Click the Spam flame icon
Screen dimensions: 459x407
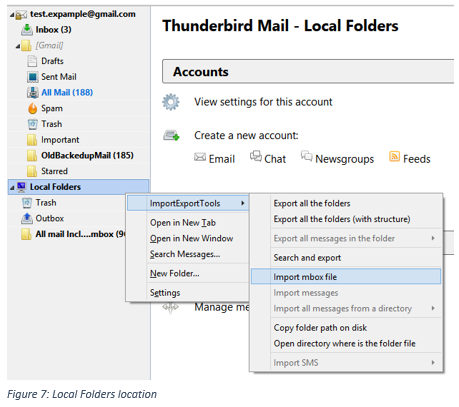coord(32,108)
